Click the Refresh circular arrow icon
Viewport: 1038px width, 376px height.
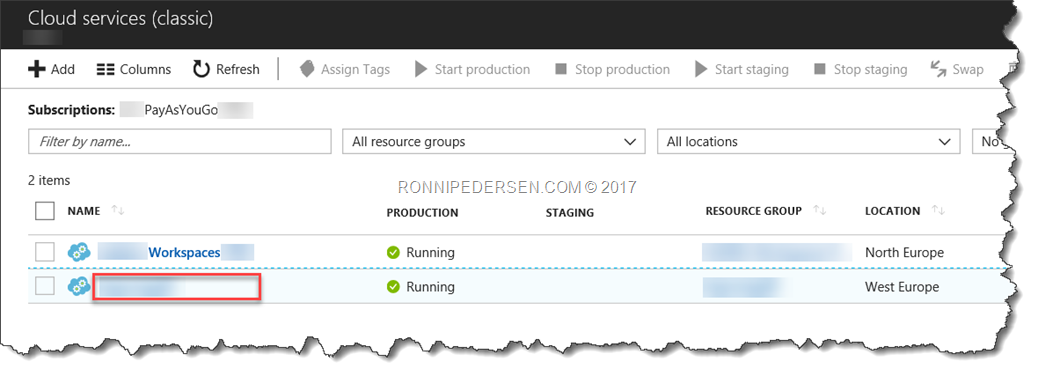pyautogui.click(x=201, y=70)
